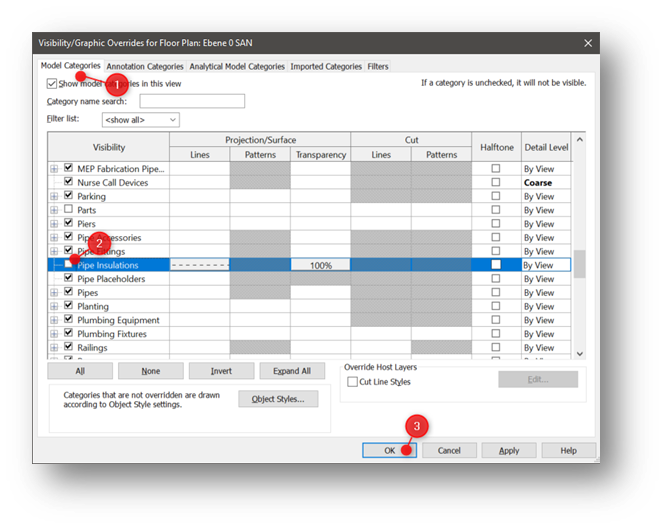Open the Analytical Model Categories tab
This screenshot has width=665, height=529.
pyautogui.click(x=237, y=67)
